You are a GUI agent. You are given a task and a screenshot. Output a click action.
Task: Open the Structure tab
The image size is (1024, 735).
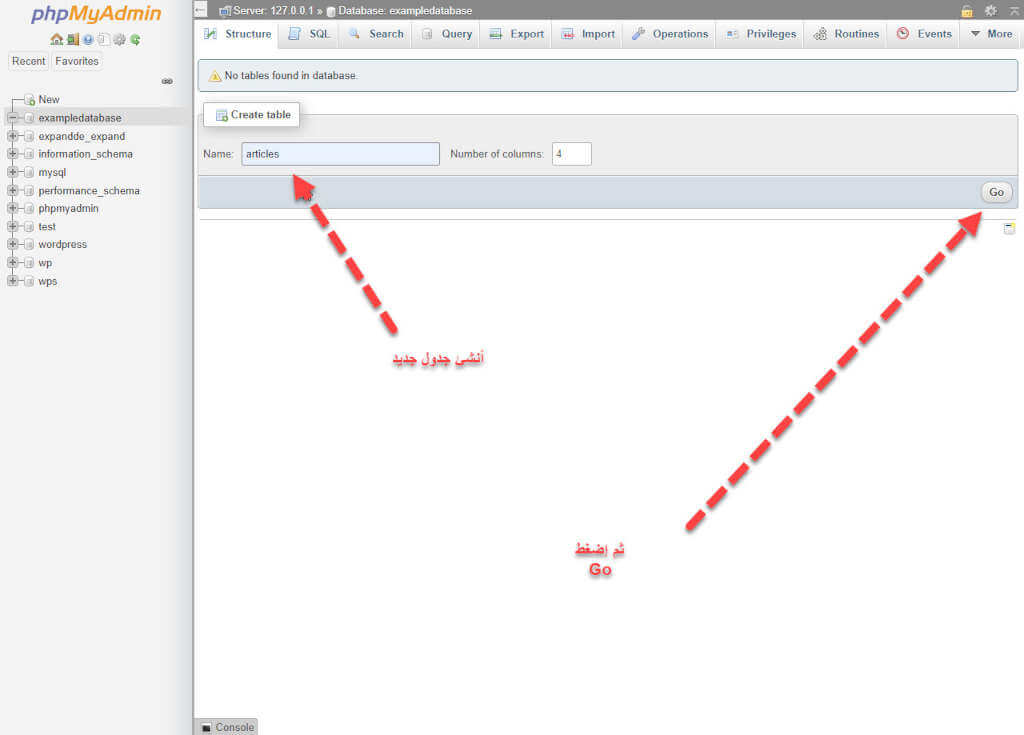click(x=238, y=34)
